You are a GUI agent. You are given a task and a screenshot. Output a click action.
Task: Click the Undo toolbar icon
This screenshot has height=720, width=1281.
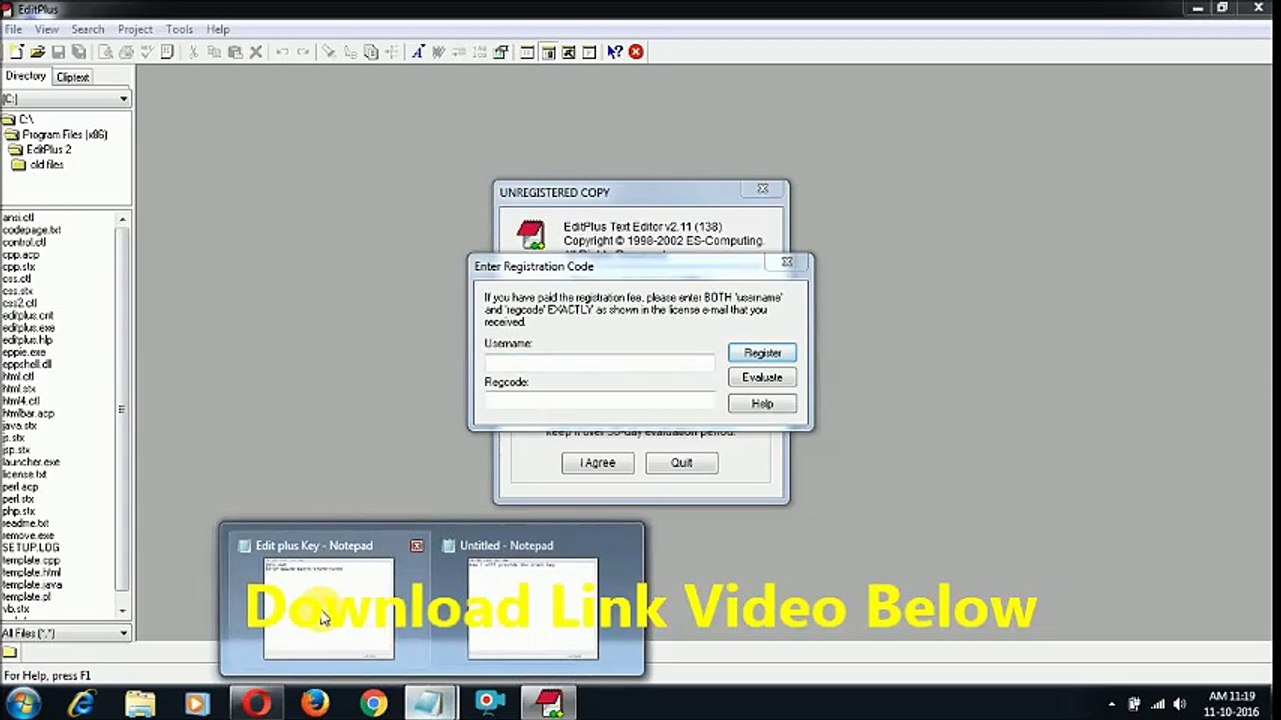(x=282, y=52)
